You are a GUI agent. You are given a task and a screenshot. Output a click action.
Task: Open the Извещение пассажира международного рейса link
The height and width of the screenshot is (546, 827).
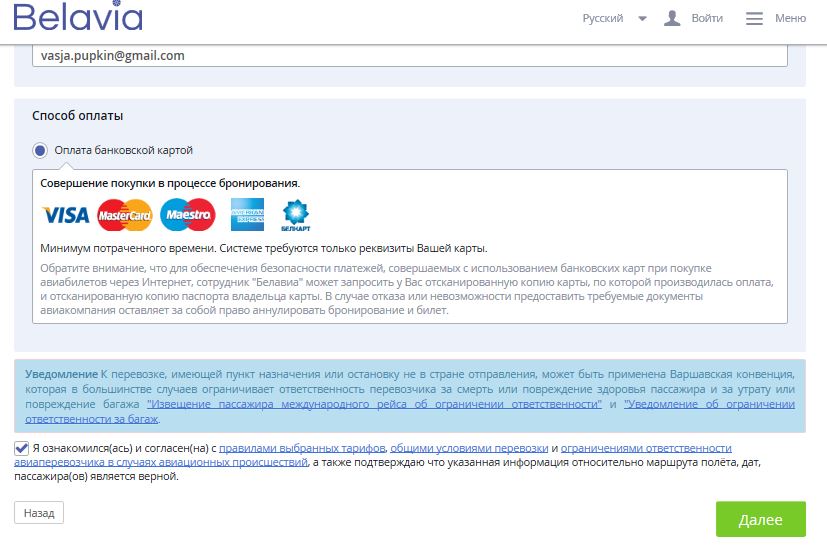point(374,404)
